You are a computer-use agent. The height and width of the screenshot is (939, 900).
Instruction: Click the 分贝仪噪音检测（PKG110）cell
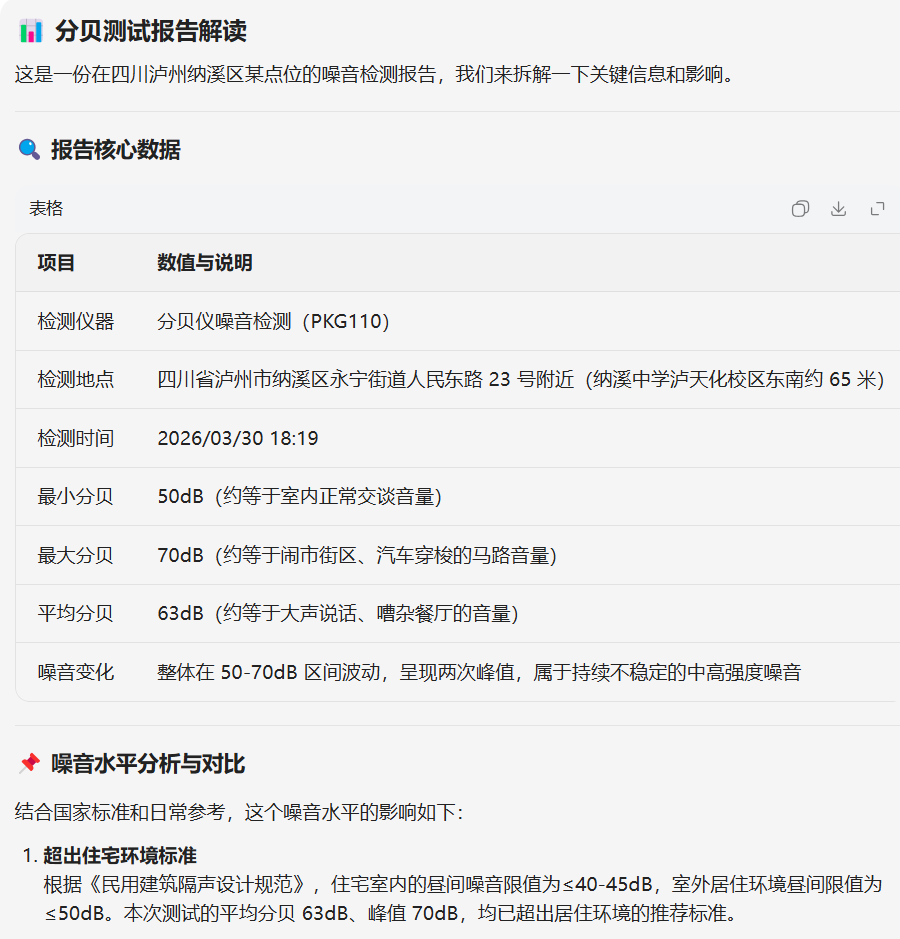pyautogui.click(x=273, y=321)
